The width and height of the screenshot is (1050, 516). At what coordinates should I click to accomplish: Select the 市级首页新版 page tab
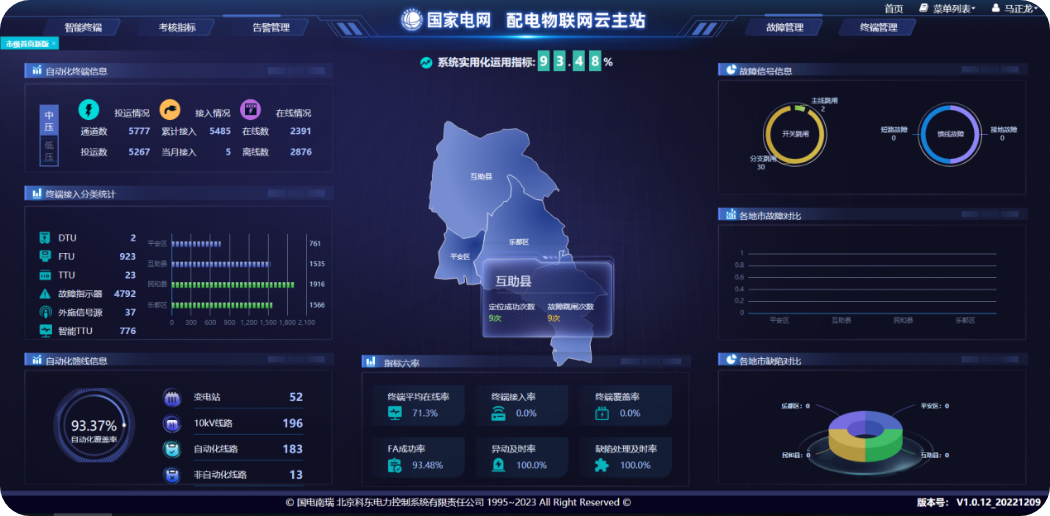tap(27, 43)
